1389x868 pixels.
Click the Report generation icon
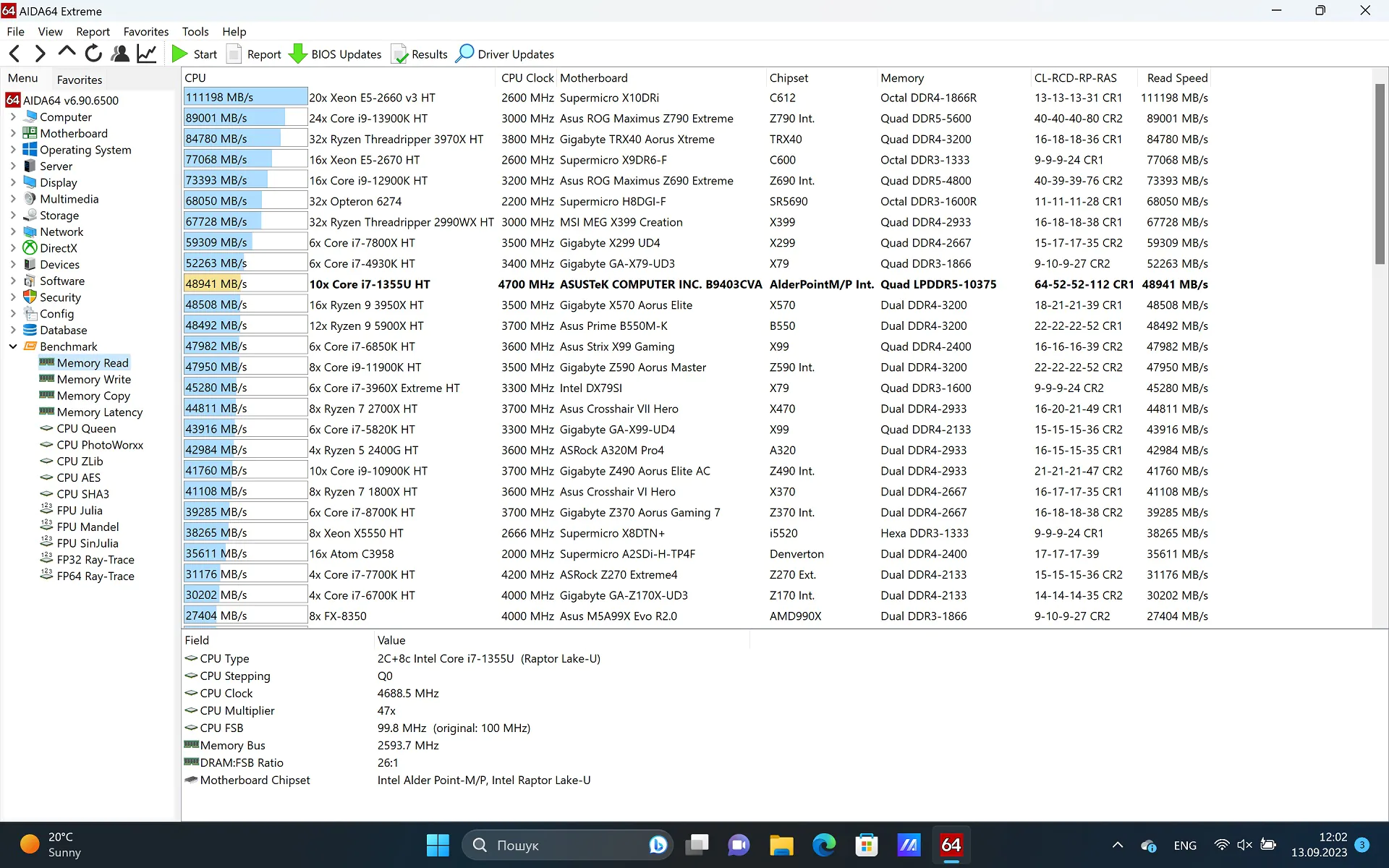point(254,54)
